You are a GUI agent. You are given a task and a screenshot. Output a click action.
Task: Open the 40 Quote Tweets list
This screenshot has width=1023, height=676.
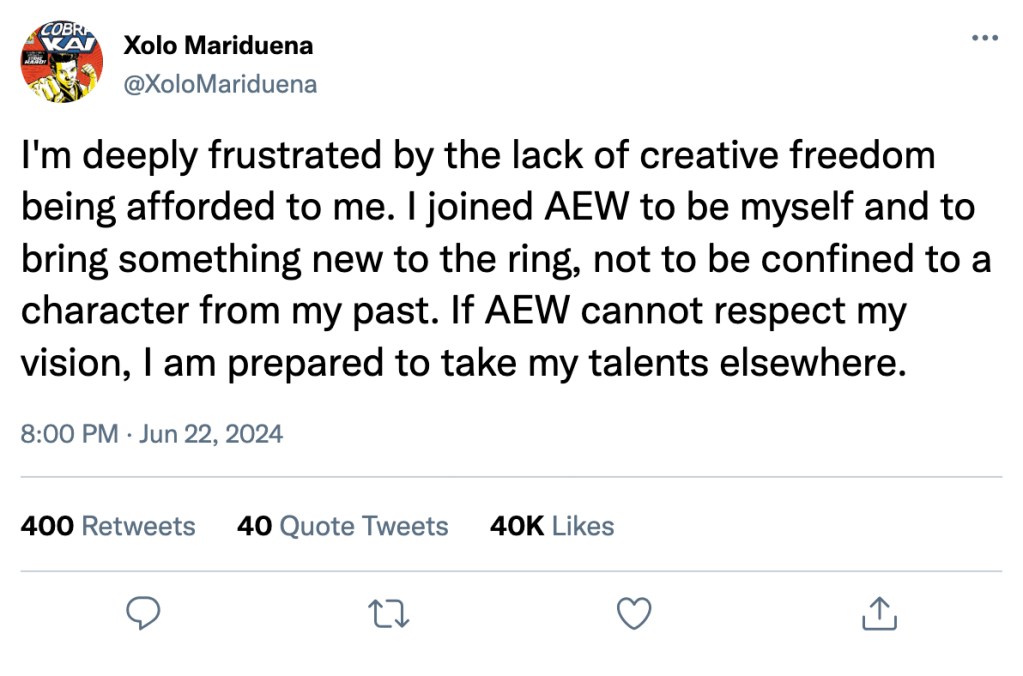343,526
